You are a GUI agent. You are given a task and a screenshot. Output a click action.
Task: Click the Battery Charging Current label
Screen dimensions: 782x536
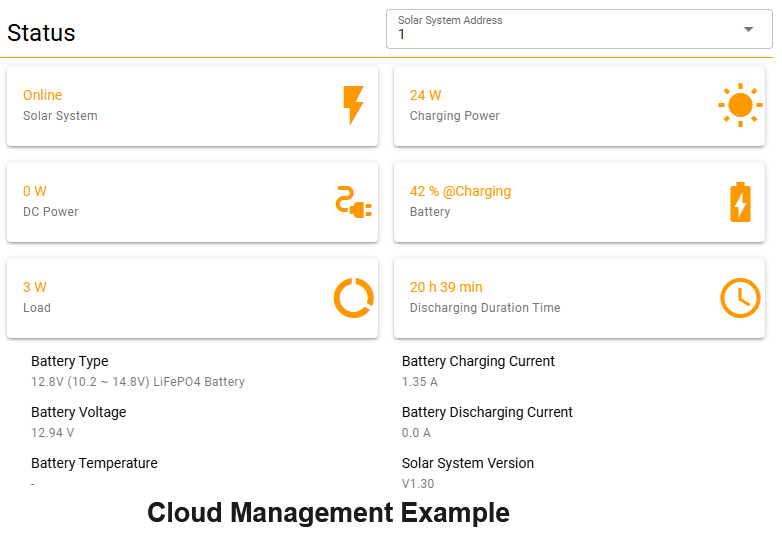[x=478, y=361]
